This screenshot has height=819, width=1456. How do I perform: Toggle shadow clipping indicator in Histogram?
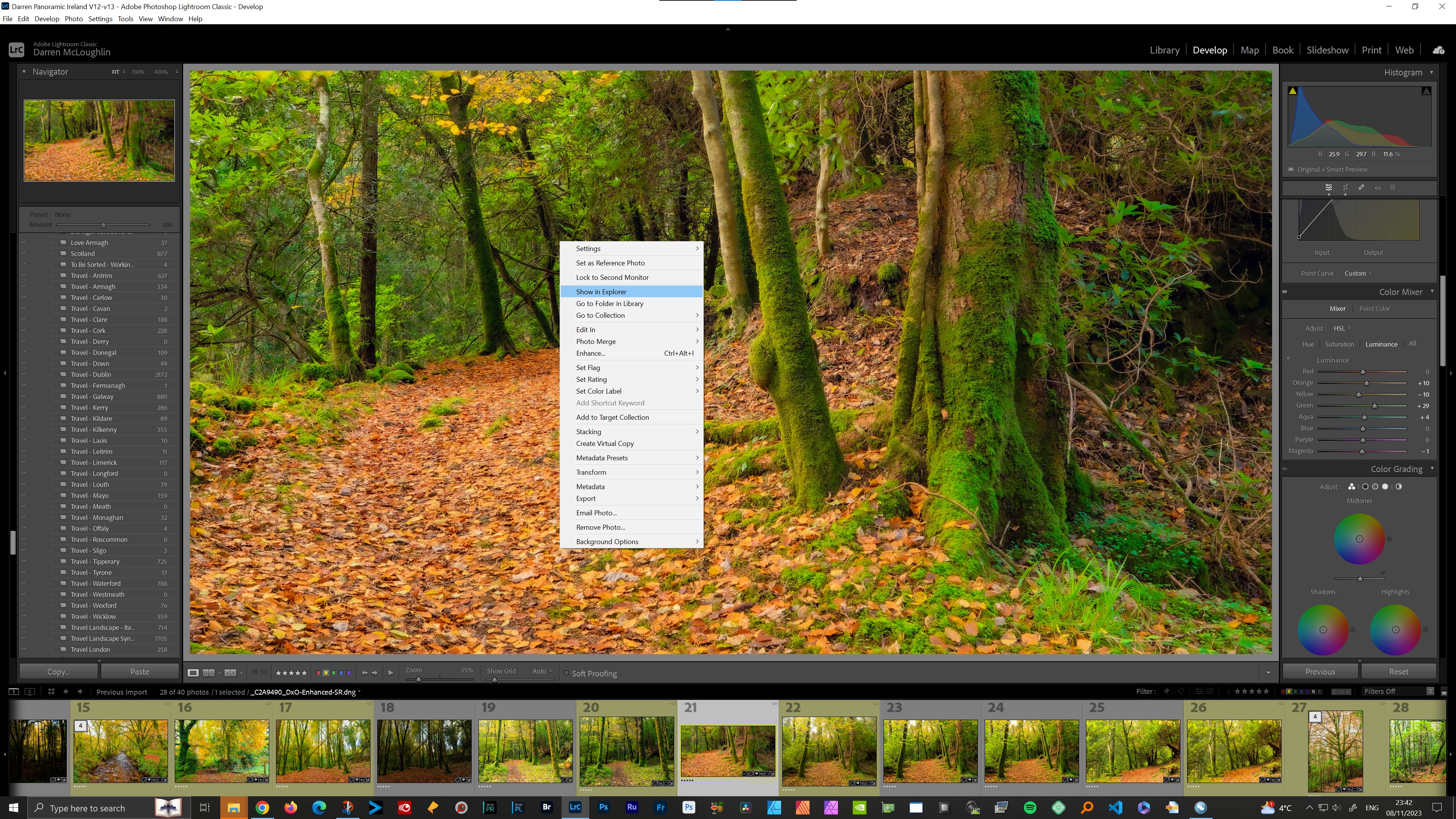tap(1293, 91)
